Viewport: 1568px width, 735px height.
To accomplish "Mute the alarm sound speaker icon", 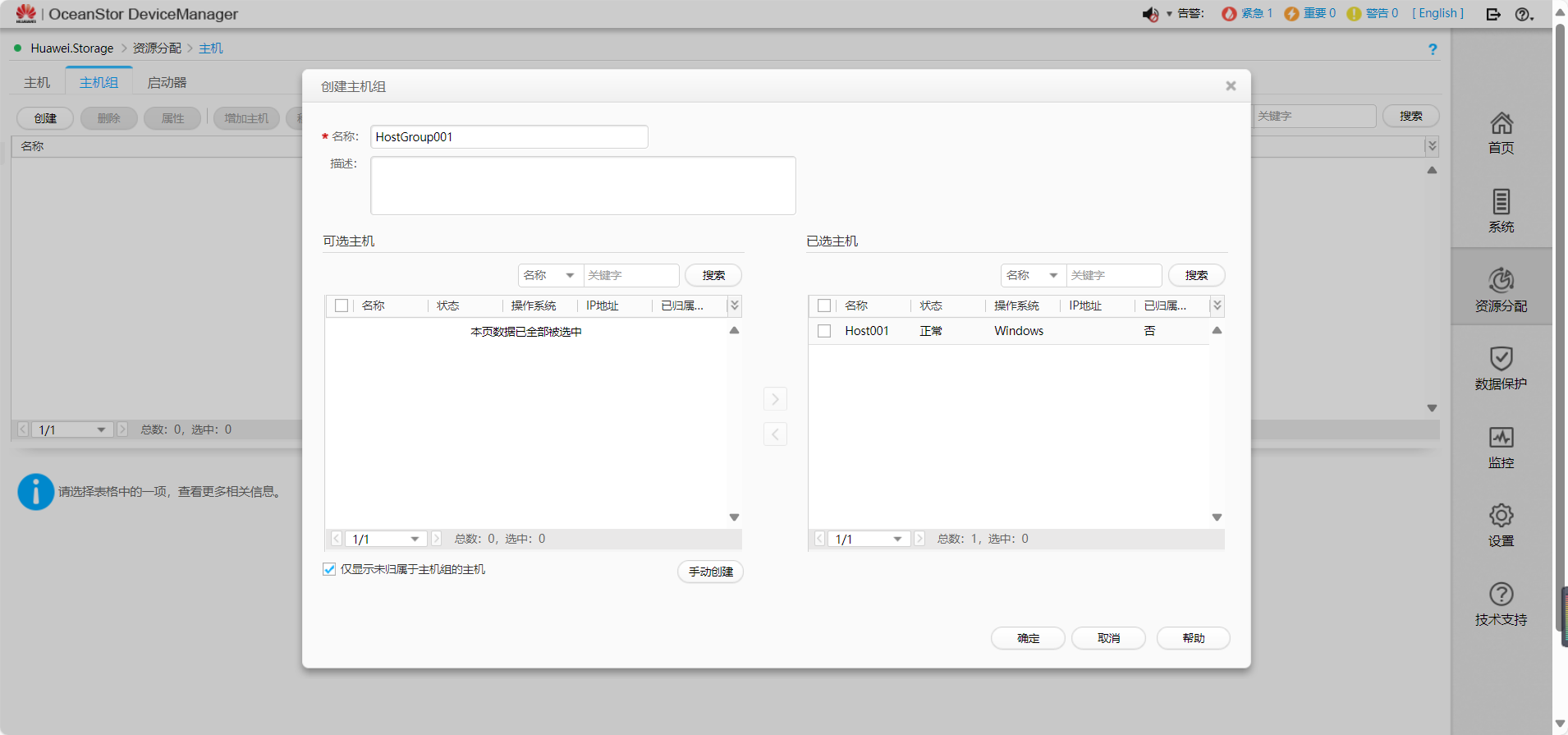I will (1150, 14).
